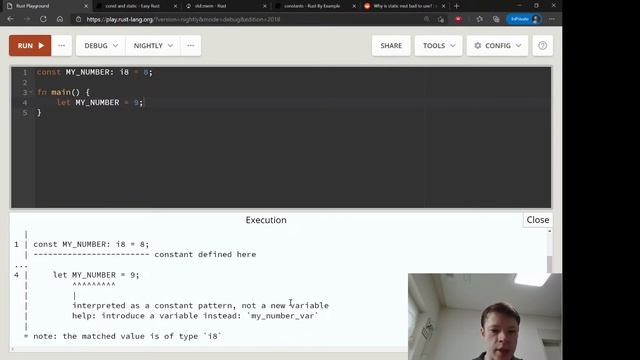Open the NIGHTLY channel dropdown
The image size is (640, 360).
(x=153, y=45)
